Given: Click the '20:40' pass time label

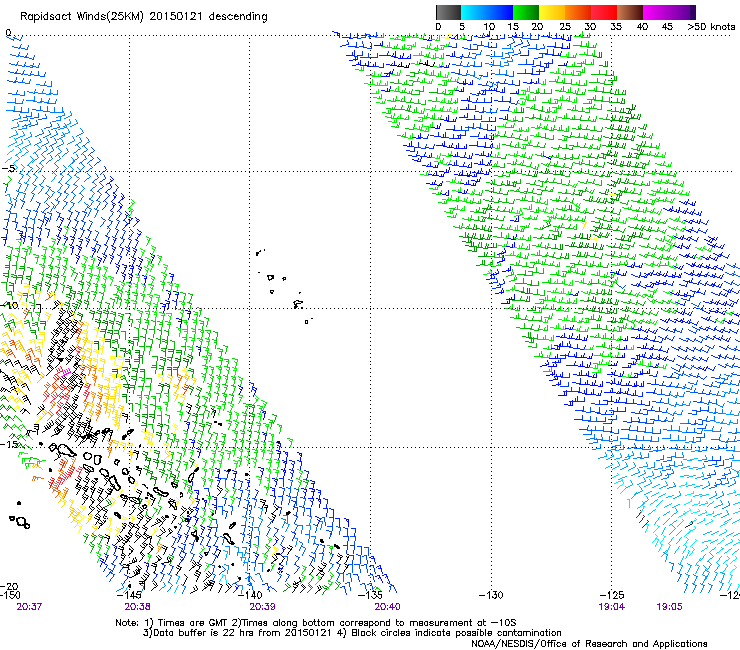Looking at the screenshot, I should tap(387, 606).
